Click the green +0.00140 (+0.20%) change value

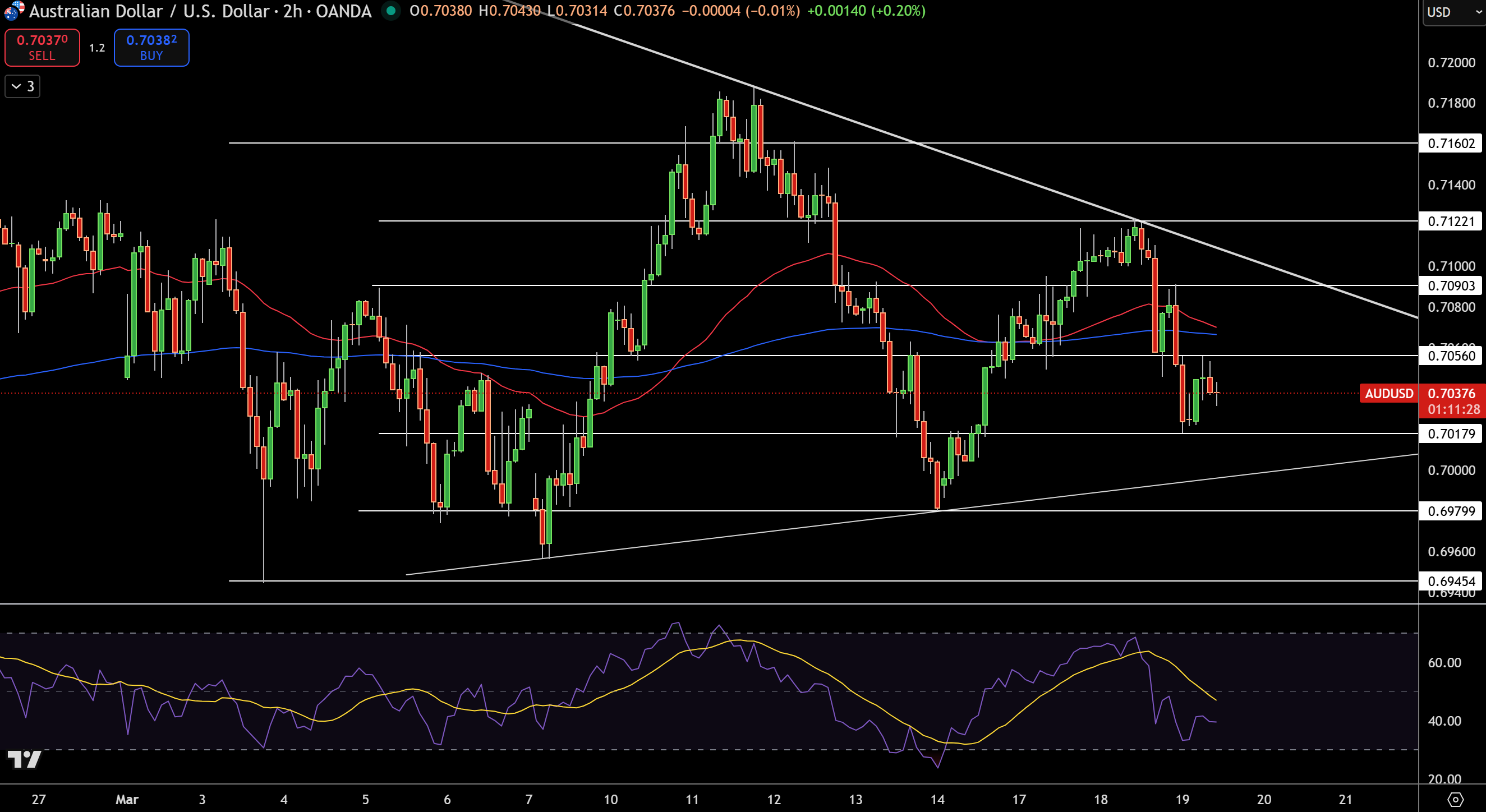[x=866, y=11]
